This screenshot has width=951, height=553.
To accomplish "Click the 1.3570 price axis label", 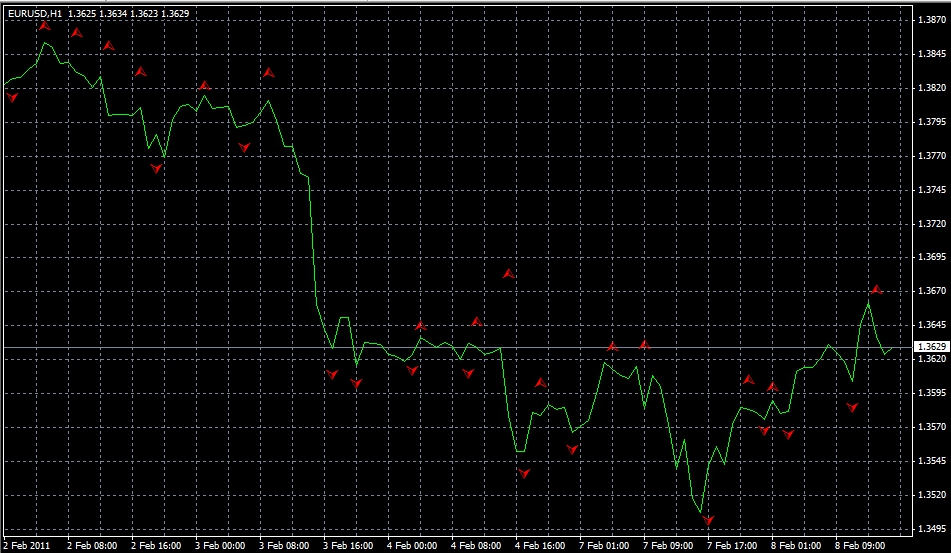I will tap(930, 427).
